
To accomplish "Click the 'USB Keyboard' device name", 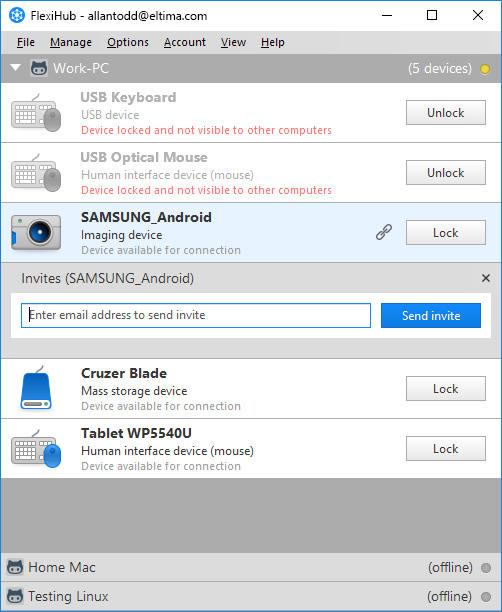I will click(x=128, y=97).
